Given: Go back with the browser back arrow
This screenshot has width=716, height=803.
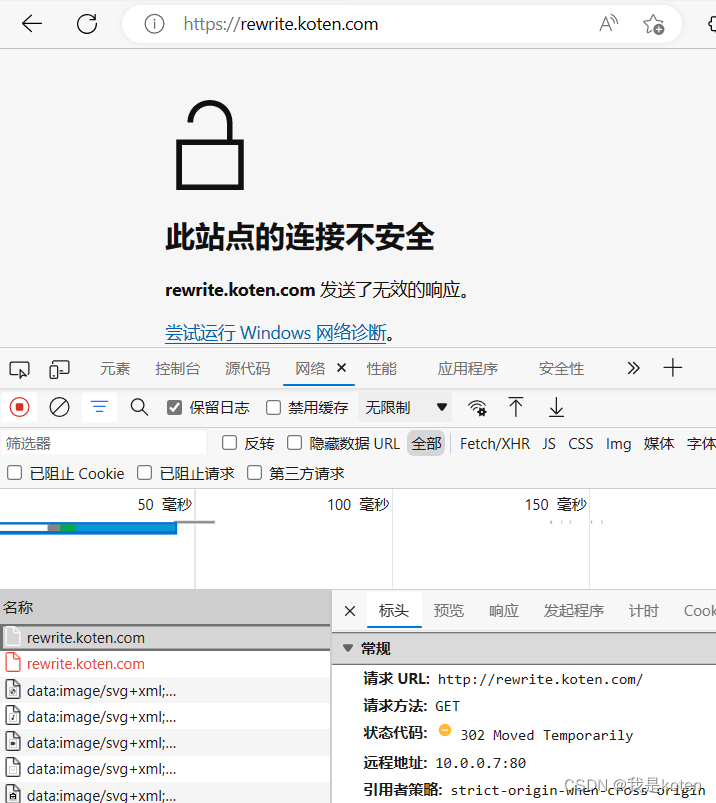Looking at the screenshot, I should [x=31, y=24].
